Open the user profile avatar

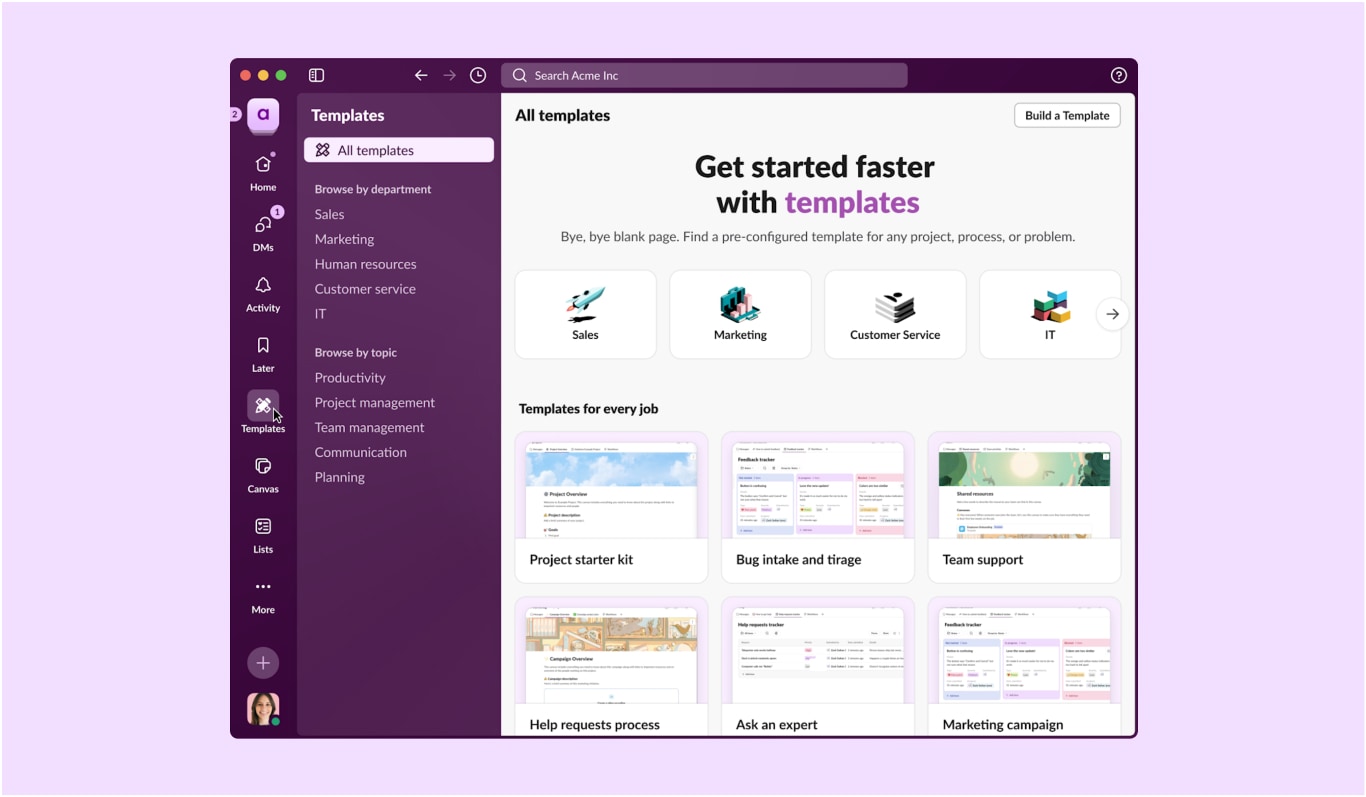263,709
